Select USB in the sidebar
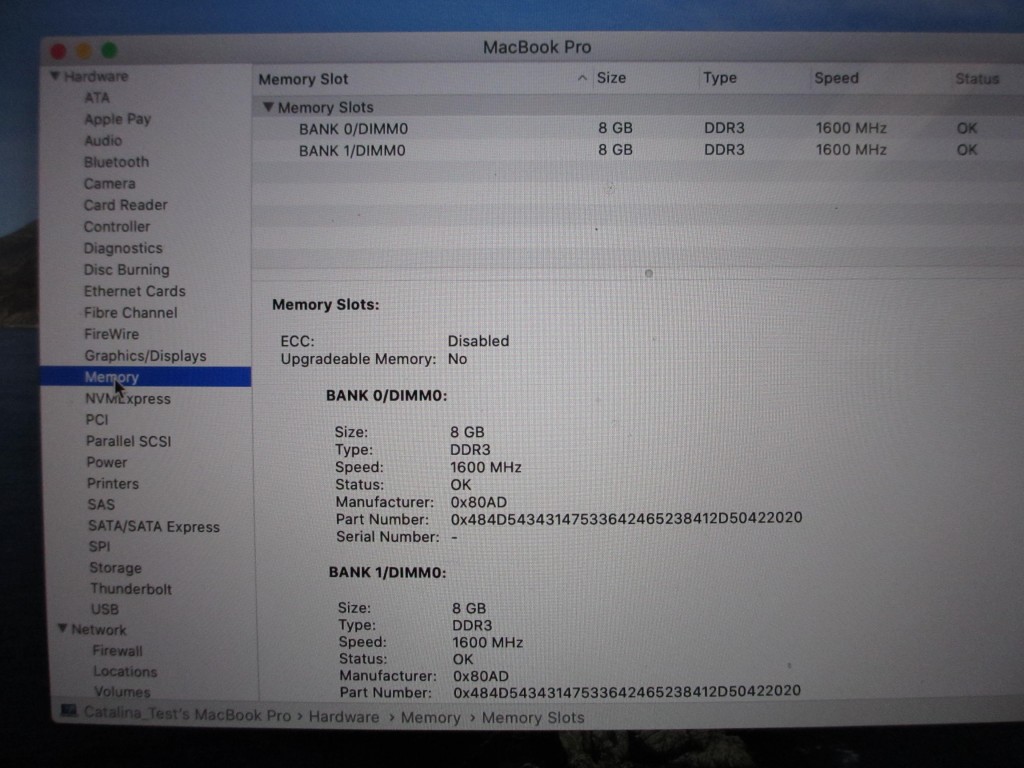Viewport: 1024px width, 768px height. pos(104,609)
